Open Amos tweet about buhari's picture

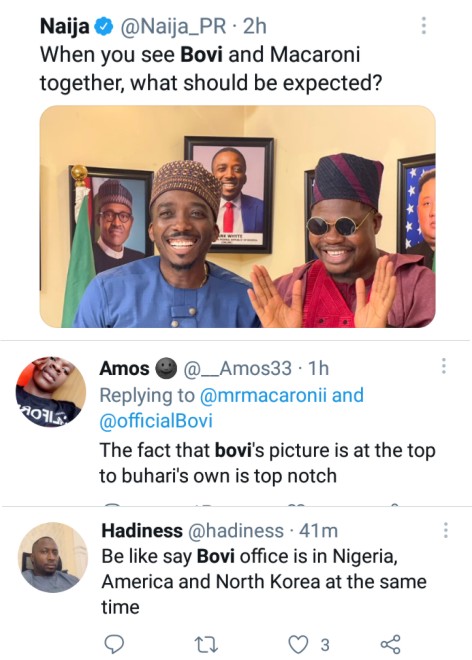coord(267,463)
